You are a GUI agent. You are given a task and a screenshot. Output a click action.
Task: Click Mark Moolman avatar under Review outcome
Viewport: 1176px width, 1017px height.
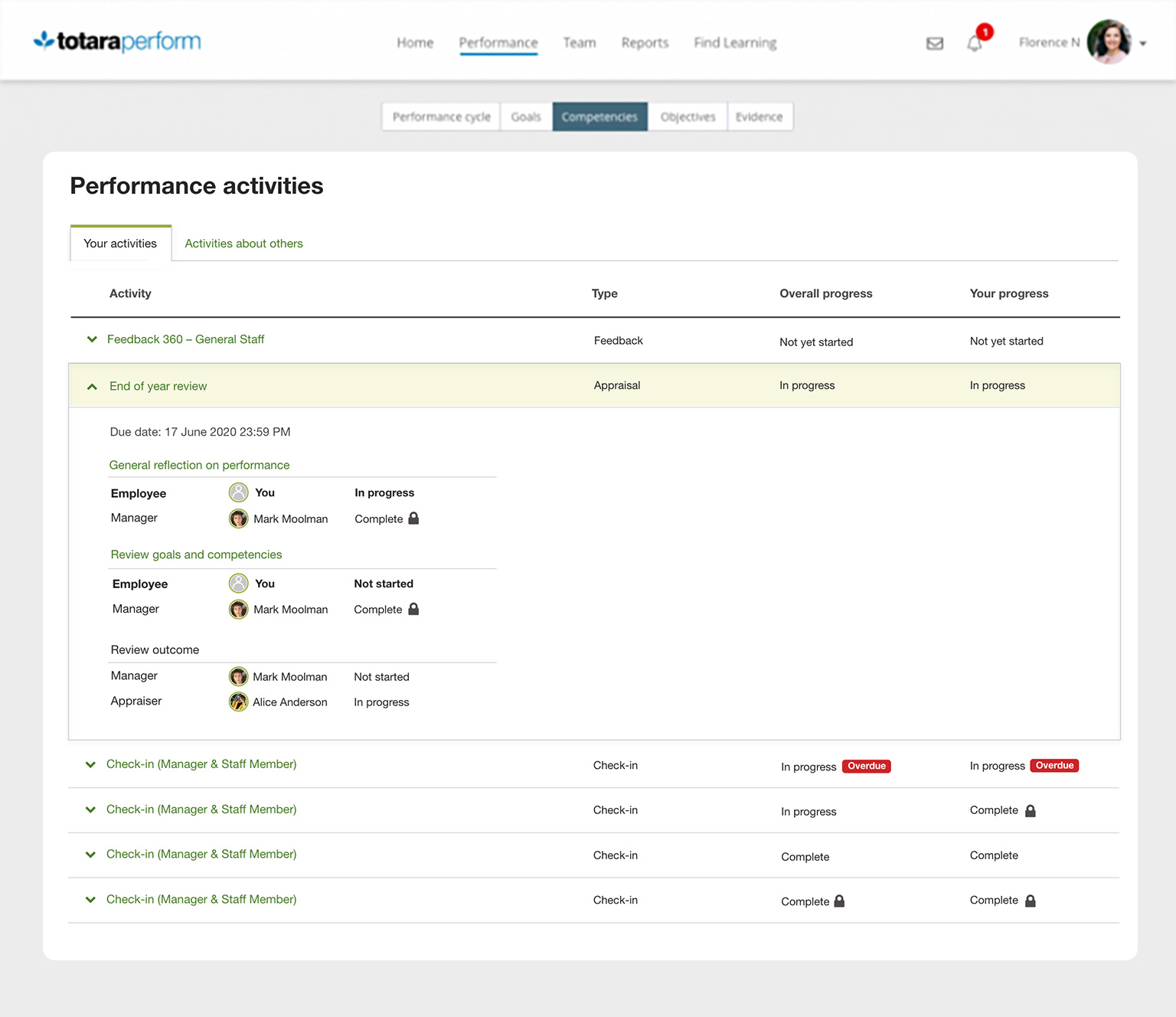(239, 677)
